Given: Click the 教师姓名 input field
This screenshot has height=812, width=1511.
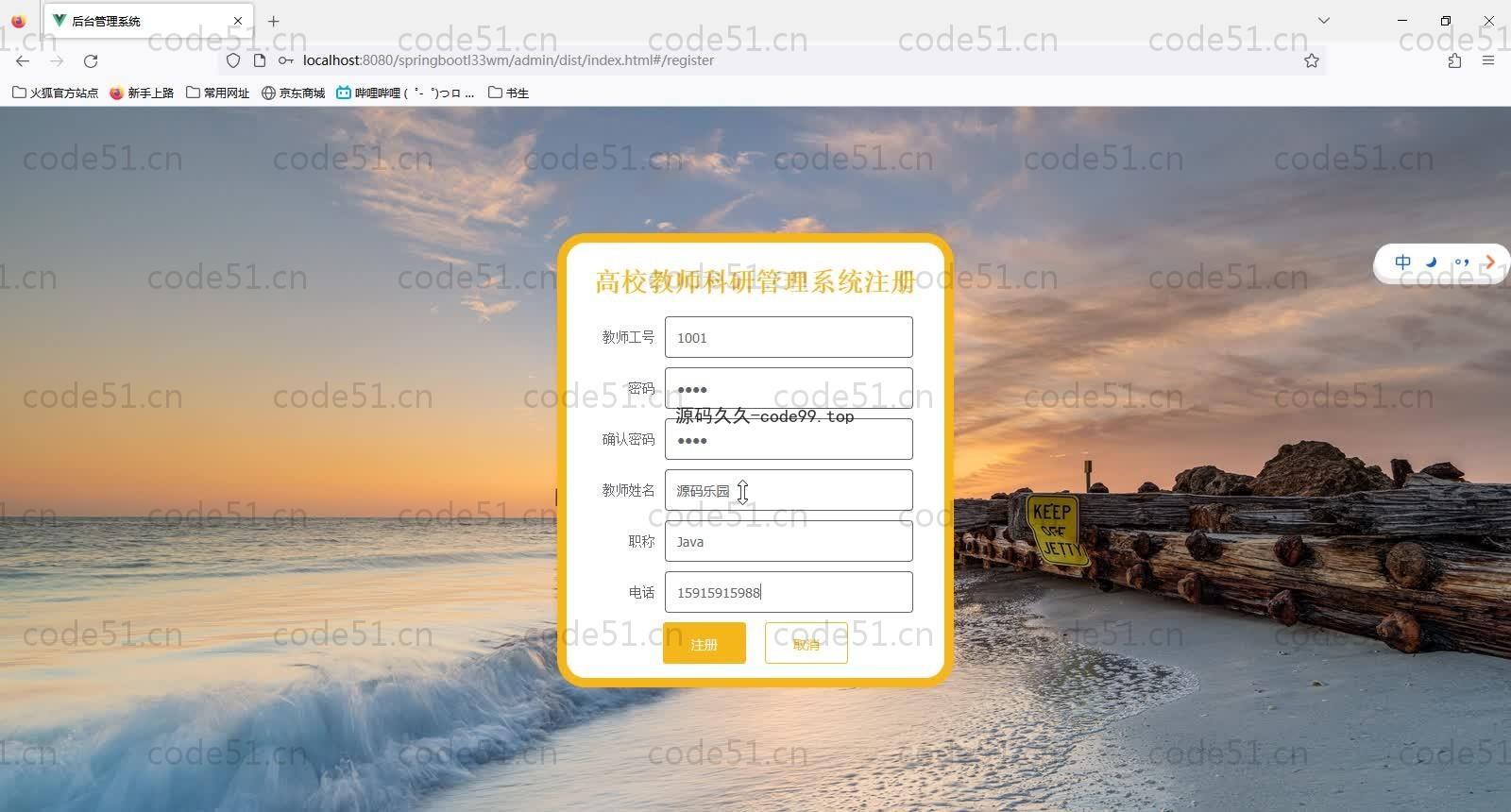Looking at the screenshot, I should point(789,490).
